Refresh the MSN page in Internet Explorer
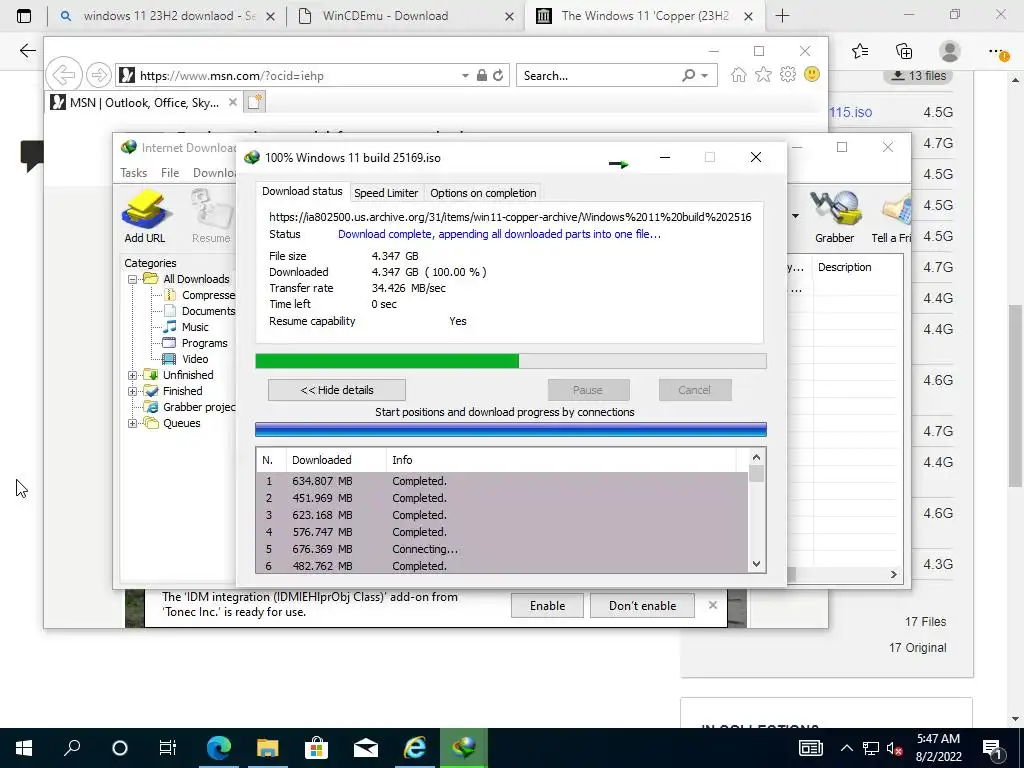 (498, 75)
